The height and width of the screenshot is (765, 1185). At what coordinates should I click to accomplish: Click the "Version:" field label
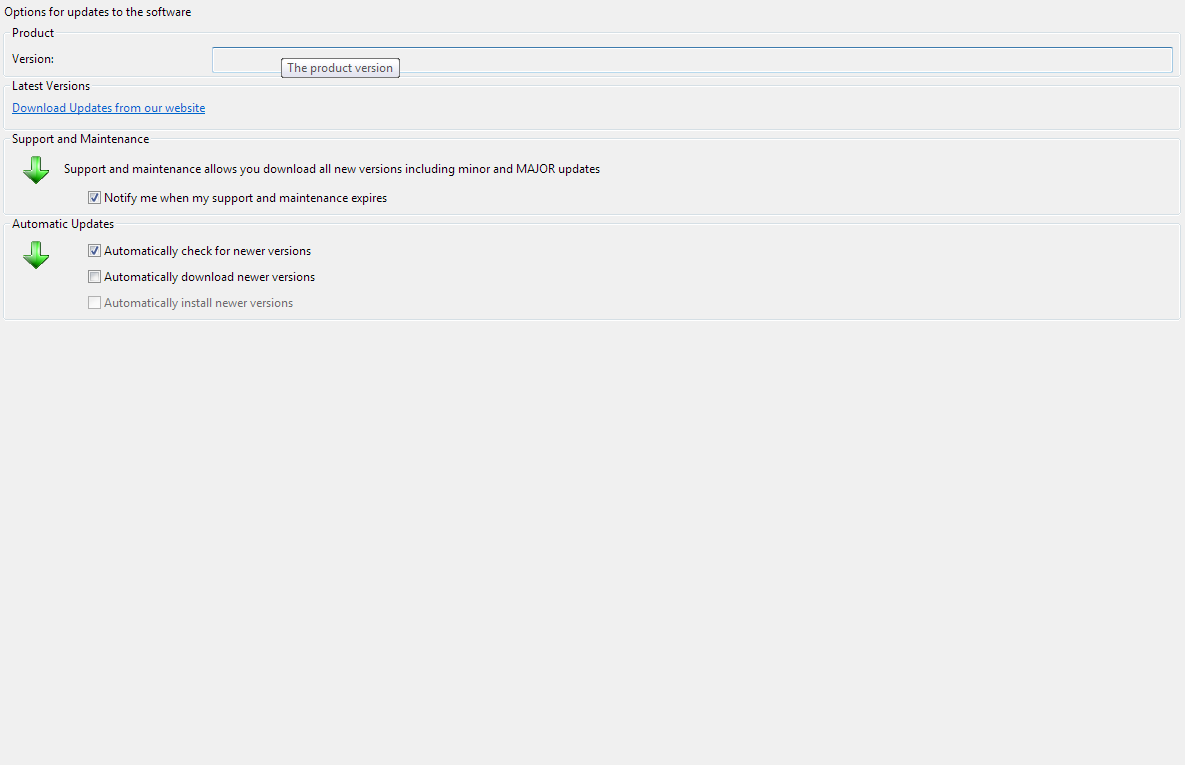33,60
